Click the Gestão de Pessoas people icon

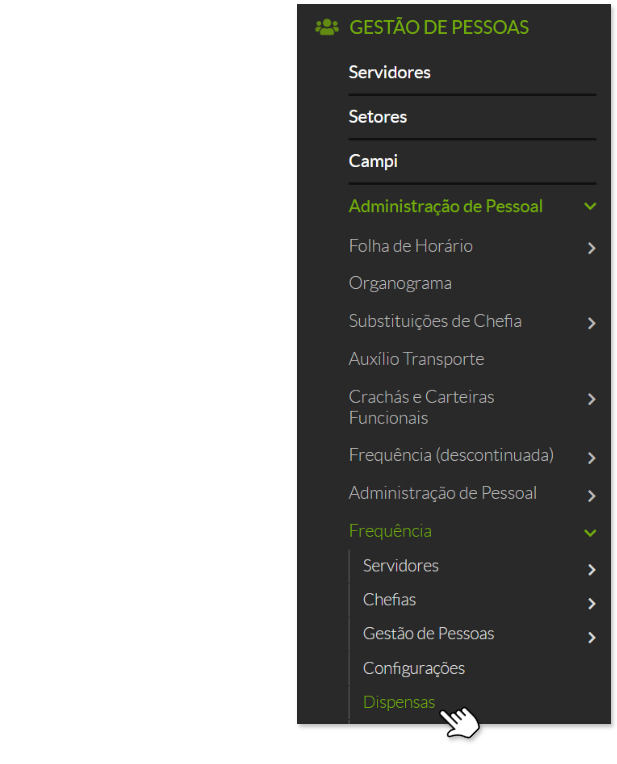327,28
